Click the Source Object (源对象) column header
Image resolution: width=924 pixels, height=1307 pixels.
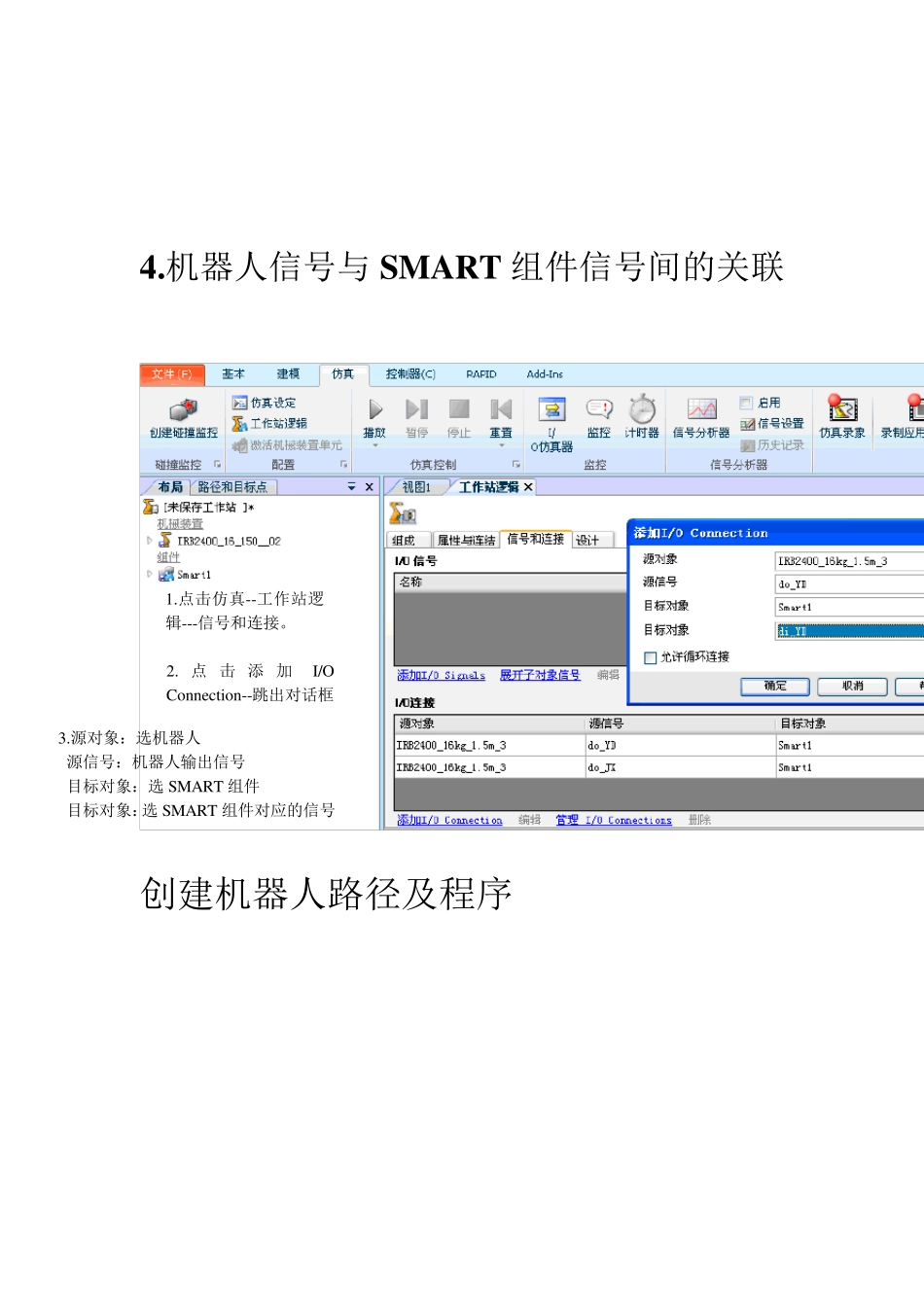click(x=489, y=724)
